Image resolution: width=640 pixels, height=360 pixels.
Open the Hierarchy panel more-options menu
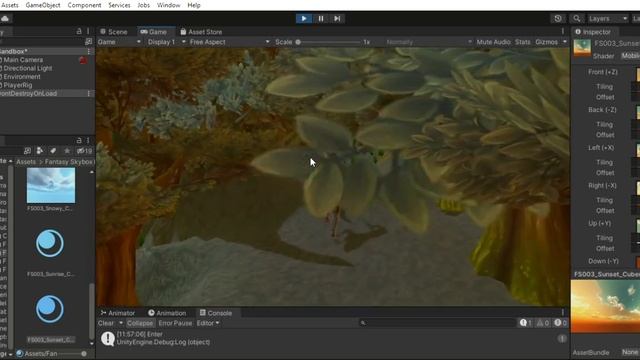pos(88,31)
